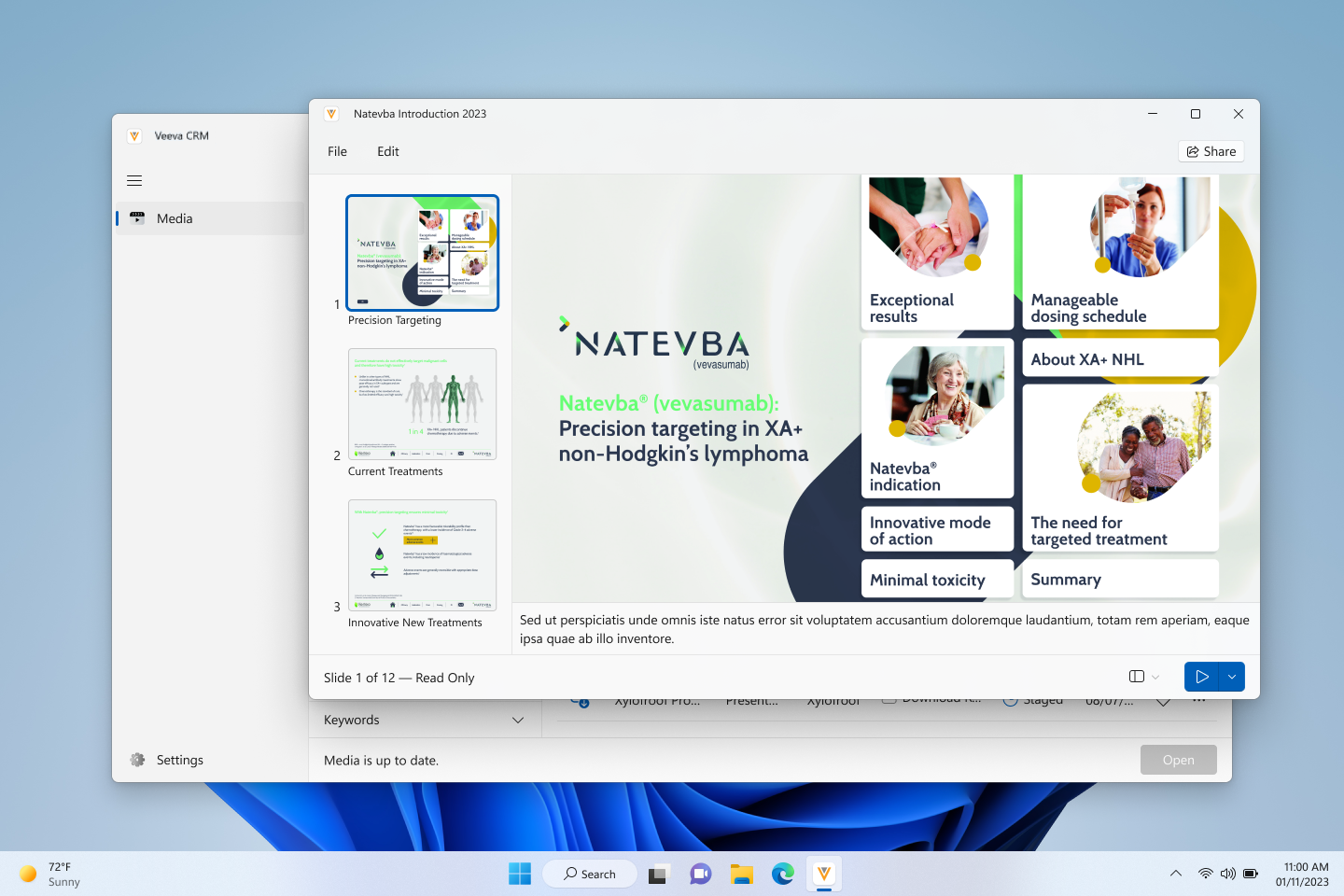
Task: Open Task View in the taskbar
Action: pyautogui.click(x=659, y=874)
